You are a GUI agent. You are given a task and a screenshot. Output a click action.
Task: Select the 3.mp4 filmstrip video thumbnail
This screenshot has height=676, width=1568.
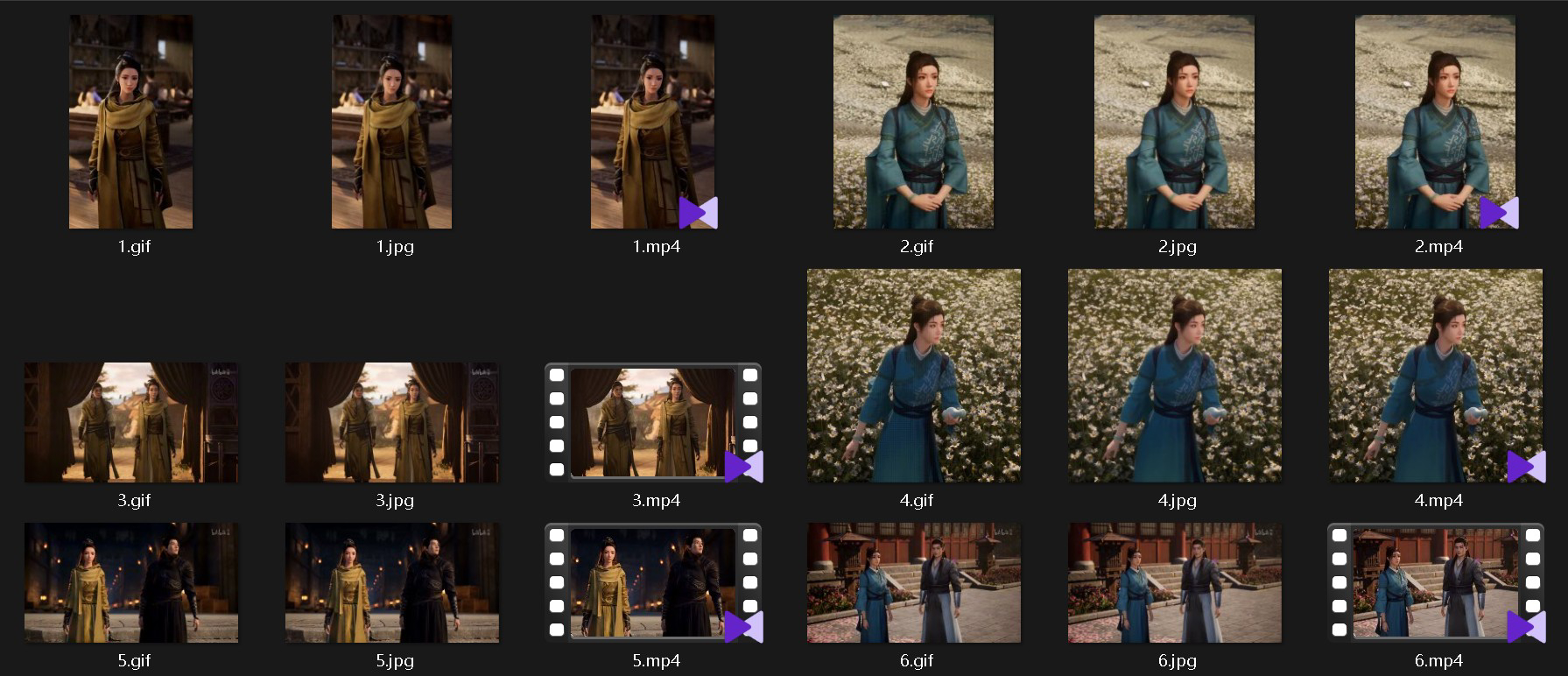[653, 422]
